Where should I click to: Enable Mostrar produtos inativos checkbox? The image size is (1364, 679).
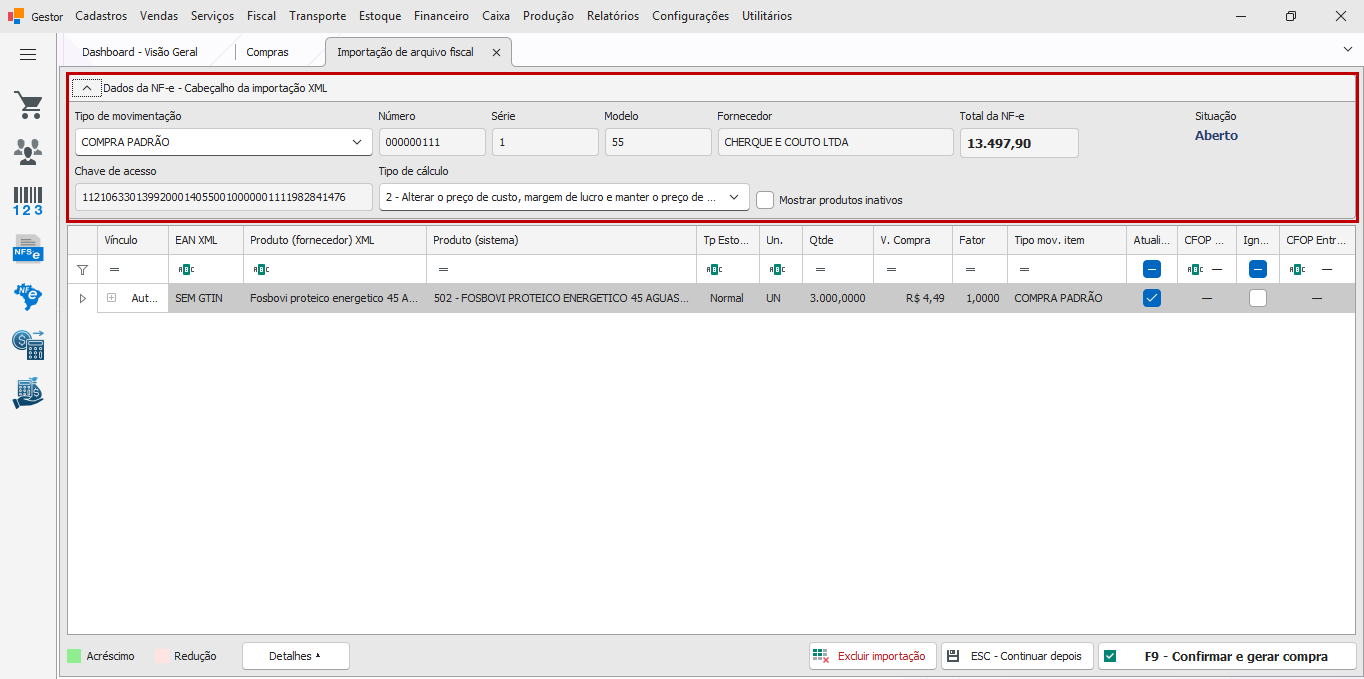click(x=766, y=200)
